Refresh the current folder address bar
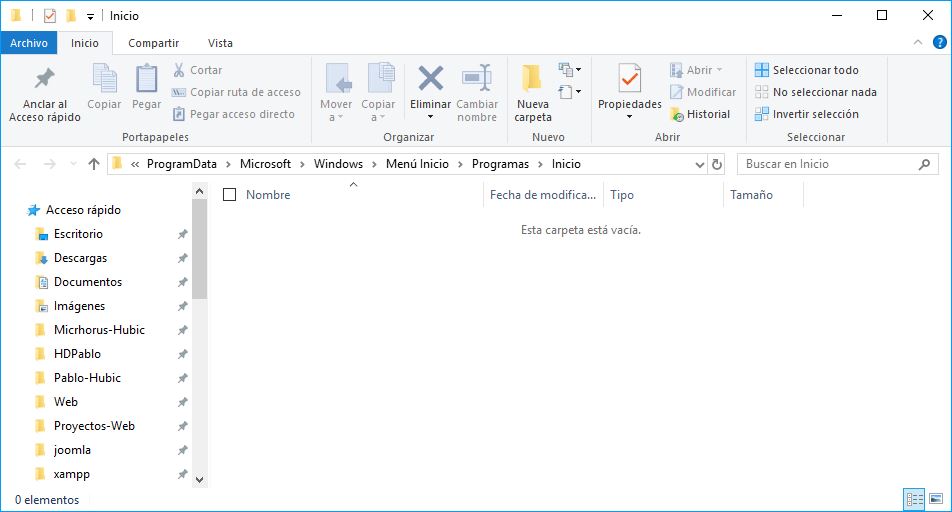Screen dimensions: 952x512 tap(716, 164)
